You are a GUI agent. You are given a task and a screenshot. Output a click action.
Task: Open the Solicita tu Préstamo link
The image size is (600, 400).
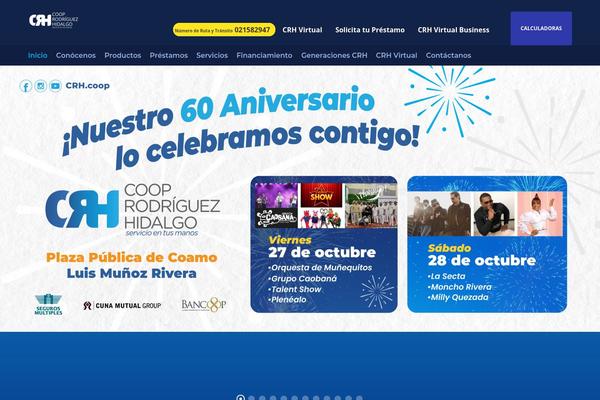click(370, 30)
